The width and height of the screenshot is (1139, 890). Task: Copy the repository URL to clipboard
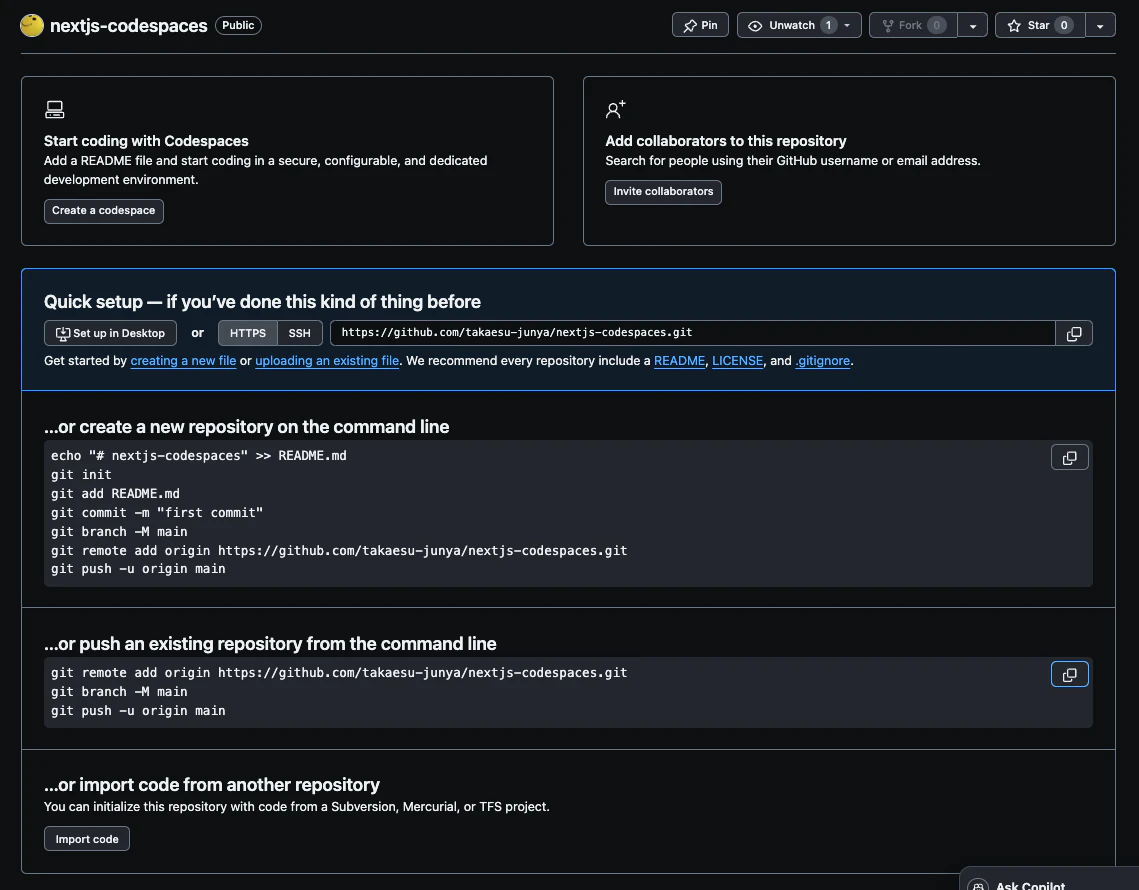pyautogui.click(x=1074, y=333)
